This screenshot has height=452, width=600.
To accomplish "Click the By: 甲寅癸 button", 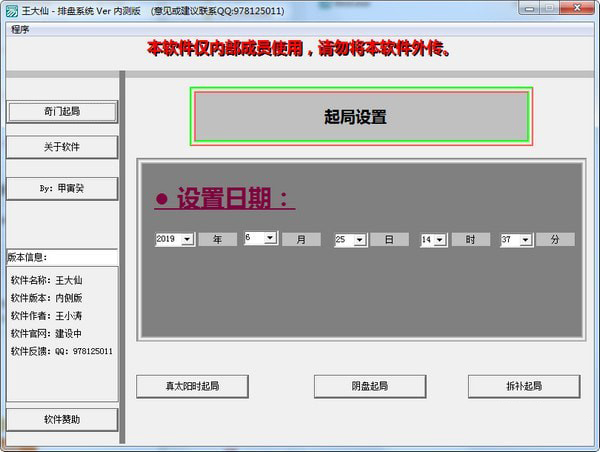I will point(62,188).
